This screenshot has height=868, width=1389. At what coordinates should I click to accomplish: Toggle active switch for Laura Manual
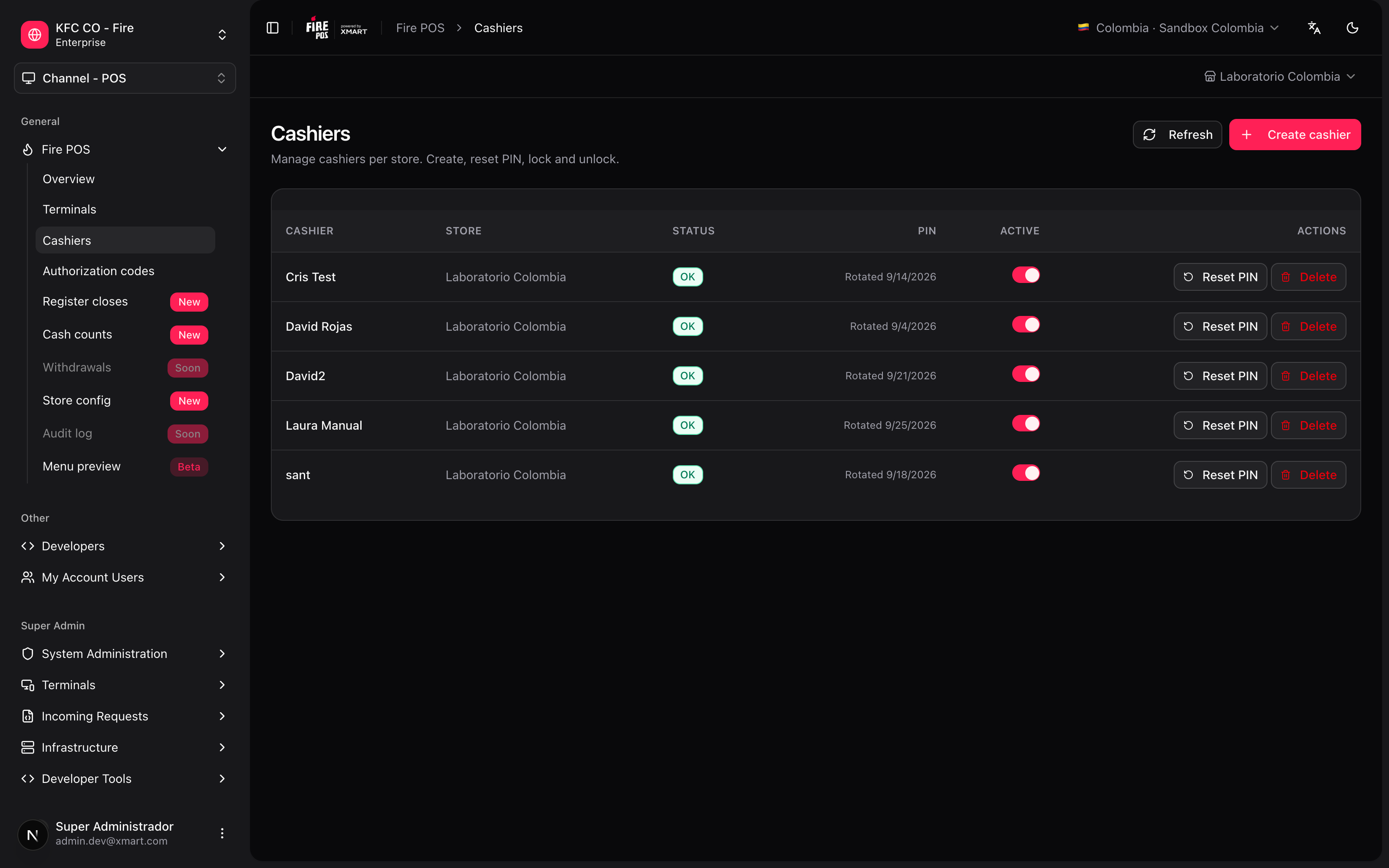(1026, 423)
